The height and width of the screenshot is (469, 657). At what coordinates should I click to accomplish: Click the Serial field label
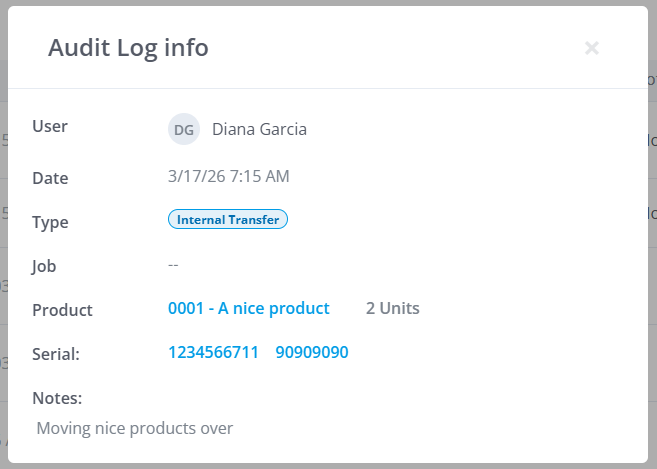(x=56, y=354)
